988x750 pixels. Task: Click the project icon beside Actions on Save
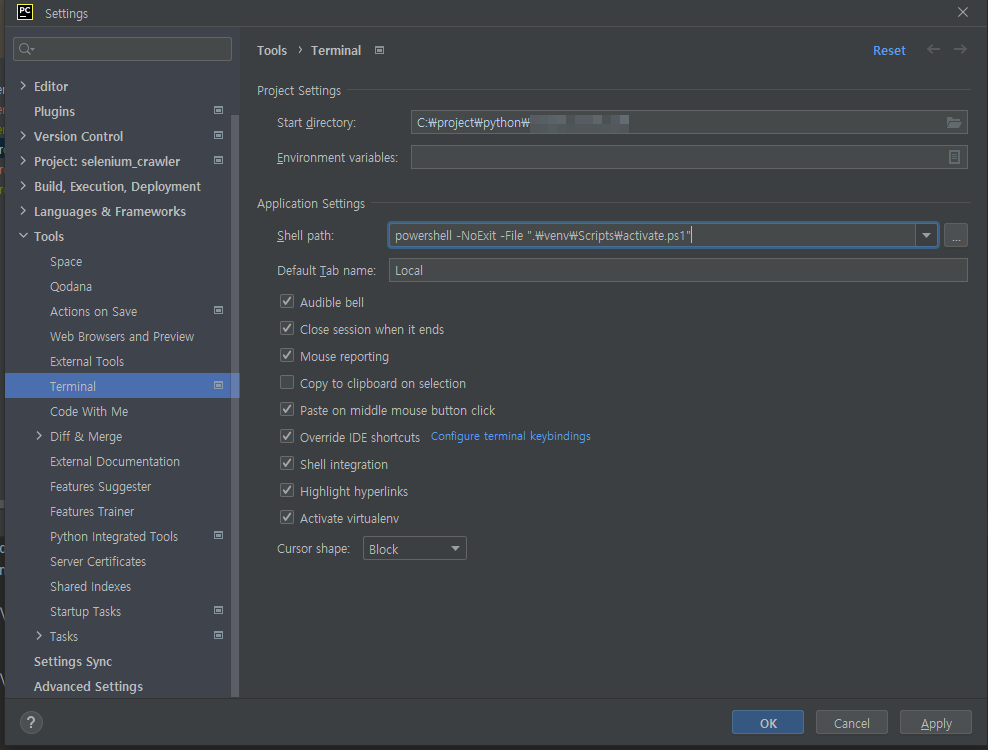tap(219, 310)
